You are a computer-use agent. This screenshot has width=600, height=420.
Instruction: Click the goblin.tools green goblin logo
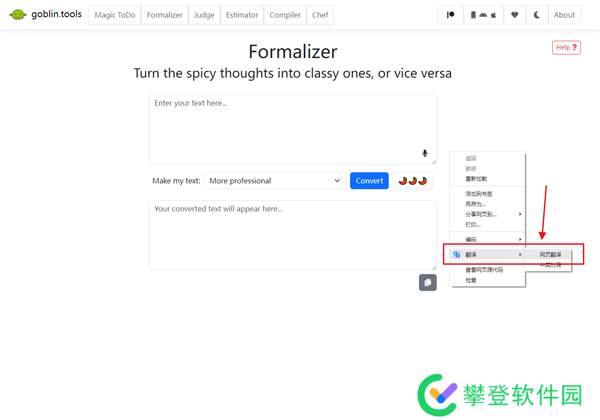(x=18, y=15)
